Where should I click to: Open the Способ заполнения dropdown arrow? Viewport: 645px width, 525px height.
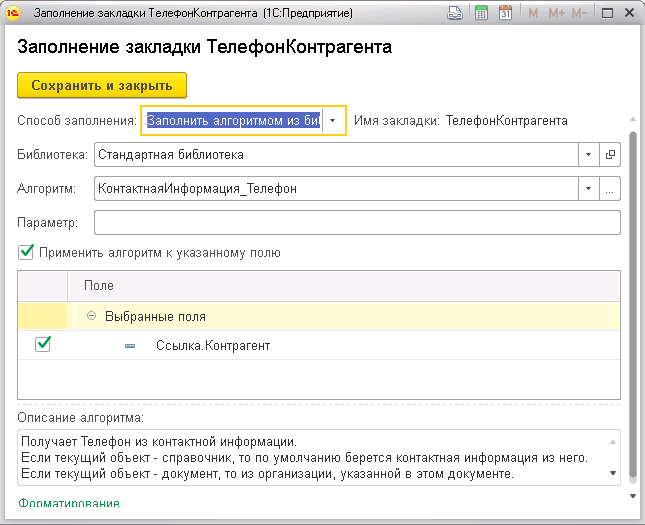pos(332,121)
